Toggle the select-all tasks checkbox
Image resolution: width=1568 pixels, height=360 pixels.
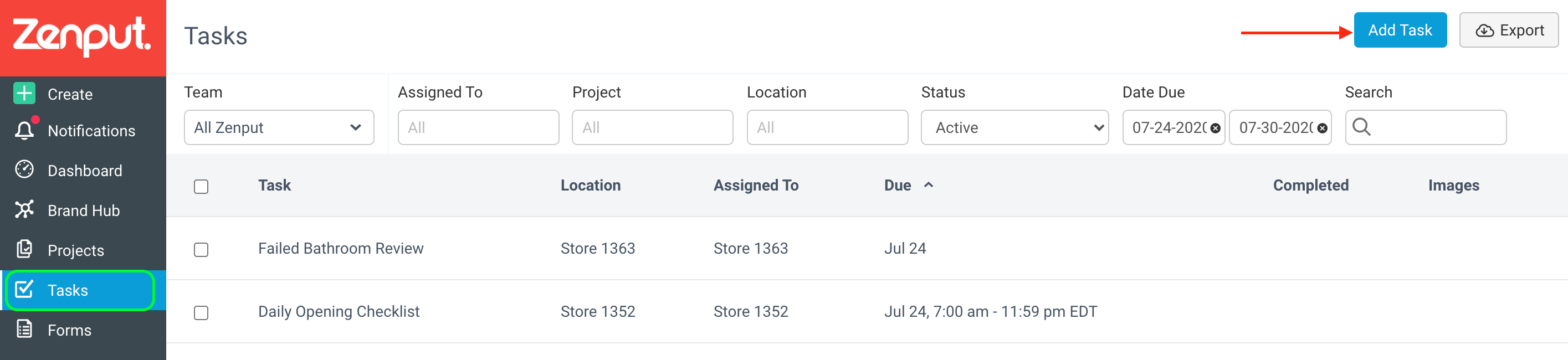201,186
